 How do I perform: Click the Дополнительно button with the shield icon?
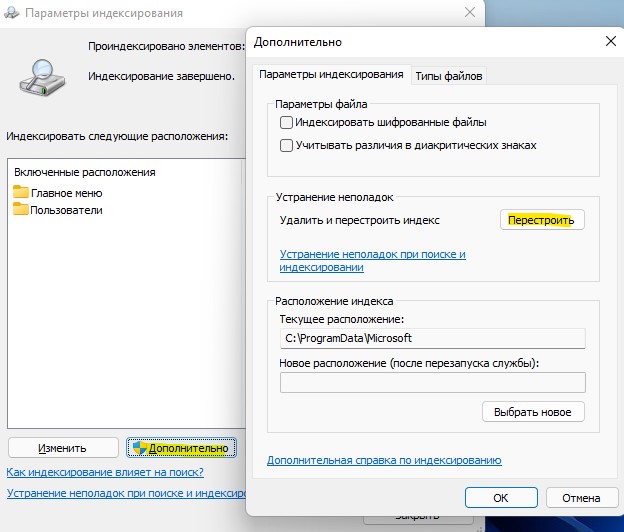pos(181,448)
